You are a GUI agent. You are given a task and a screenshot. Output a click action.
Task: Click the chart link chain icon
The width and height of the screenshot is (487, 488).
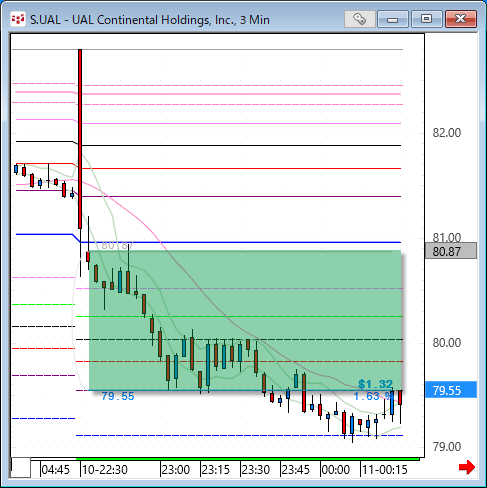pyautogui.click(x=360, y=19)
